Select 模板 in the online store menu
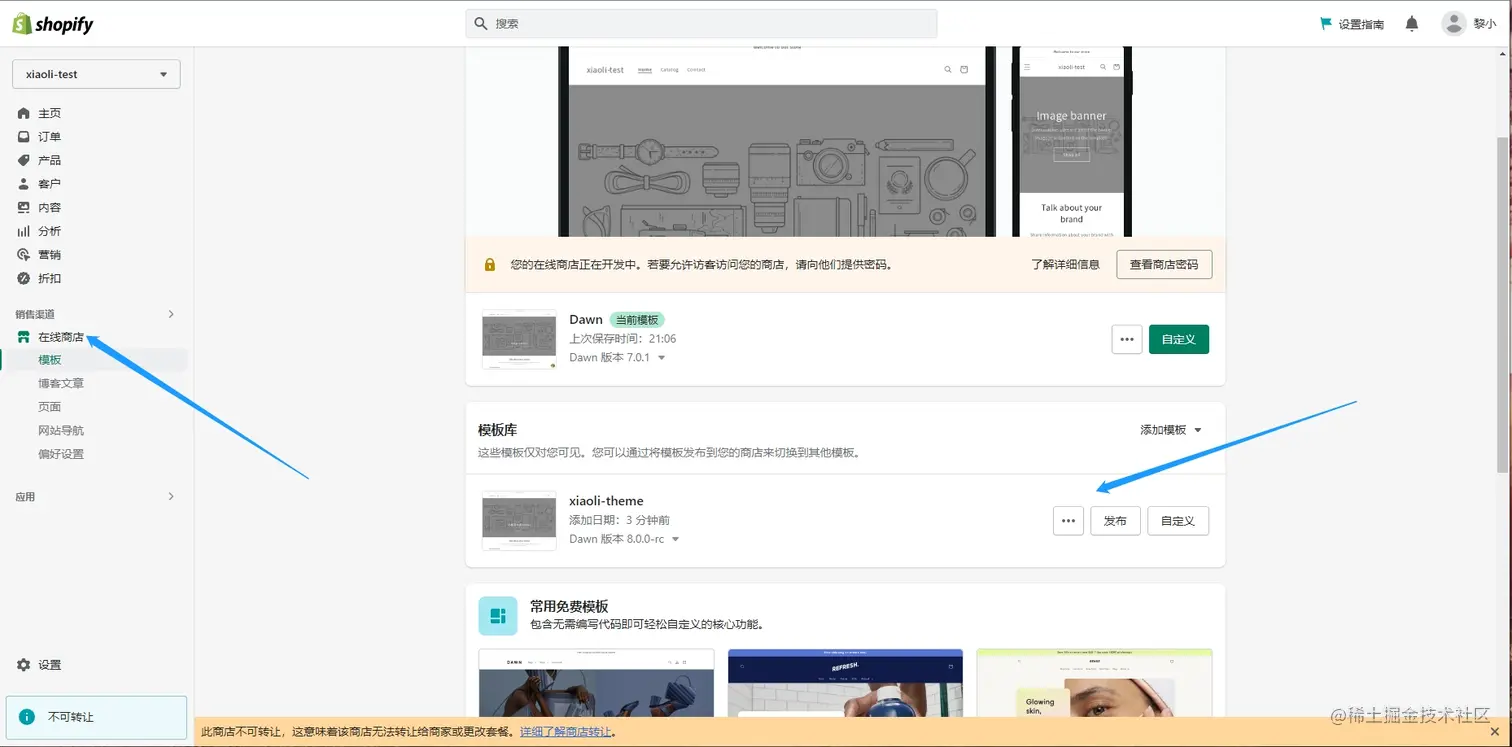Viewport: 1512px width, 747px height. pyautogui.click(x=49, y=359)
